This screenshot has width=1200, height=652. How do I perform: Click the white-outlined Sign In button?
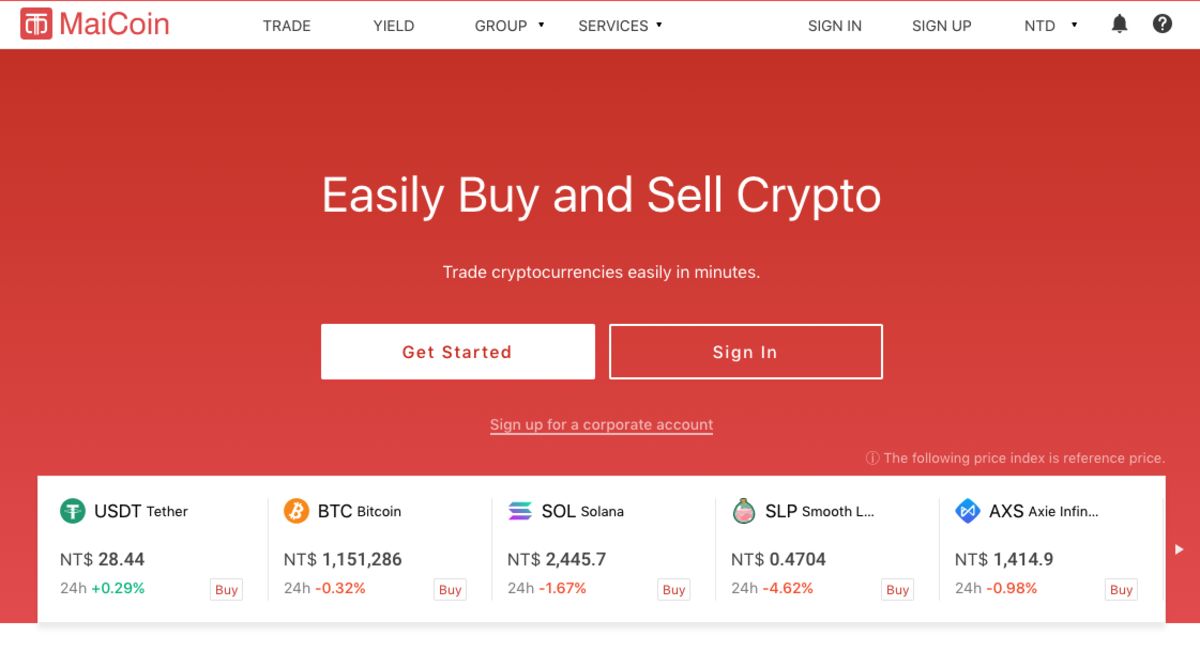point(745,351)
